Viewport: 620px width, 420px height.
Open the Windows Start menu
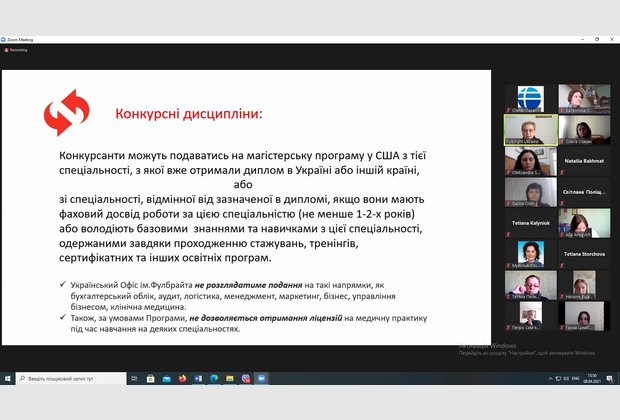tap(7, 378)
